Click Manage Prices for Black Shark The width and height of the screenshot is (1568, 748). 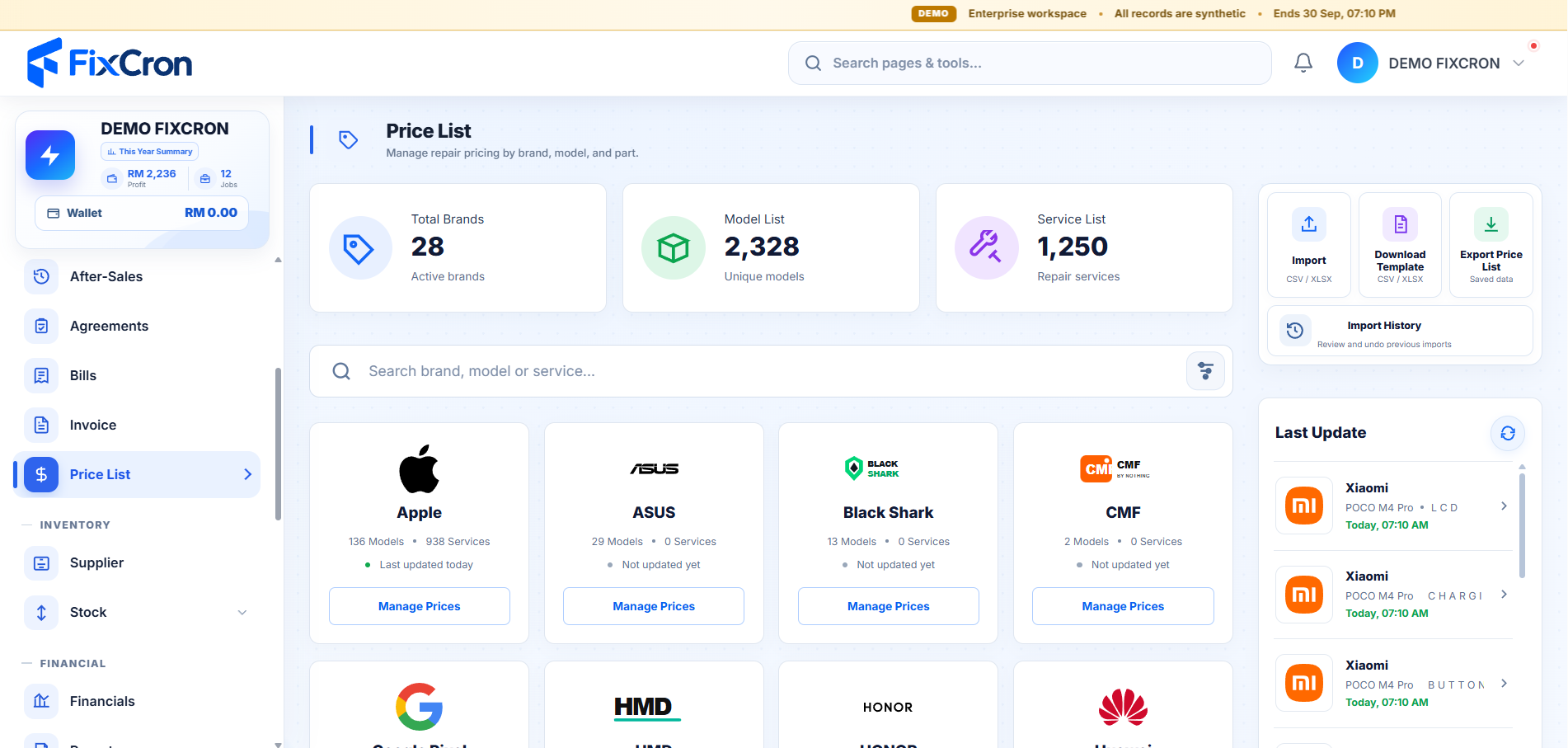tap(889, 606)
